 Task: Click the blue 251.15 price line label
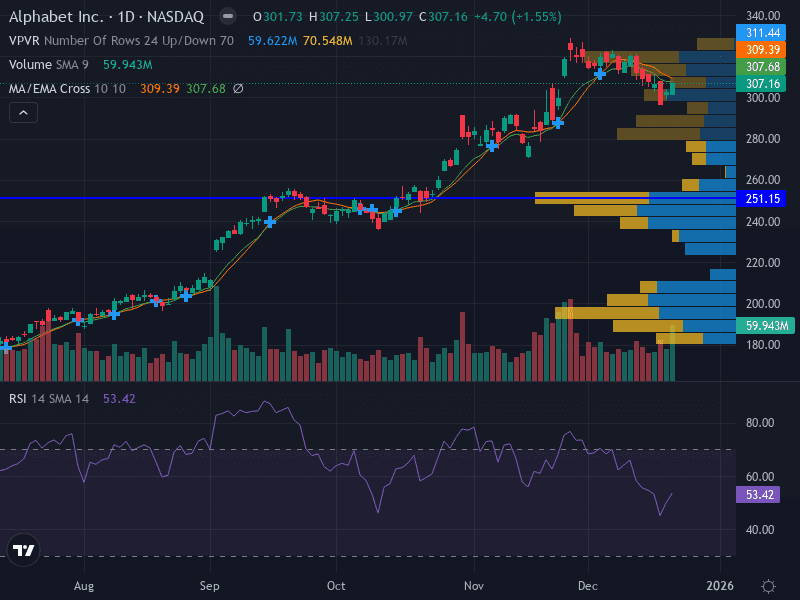[x=761, y=198]
